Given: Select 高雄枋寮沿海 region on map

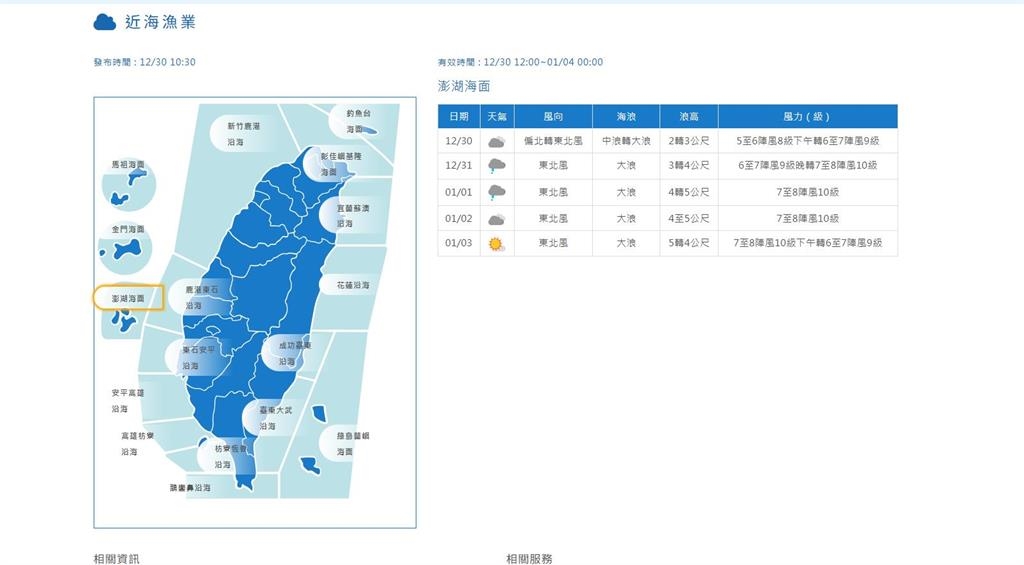Looking at the screenshot, I should coord(137,444).
